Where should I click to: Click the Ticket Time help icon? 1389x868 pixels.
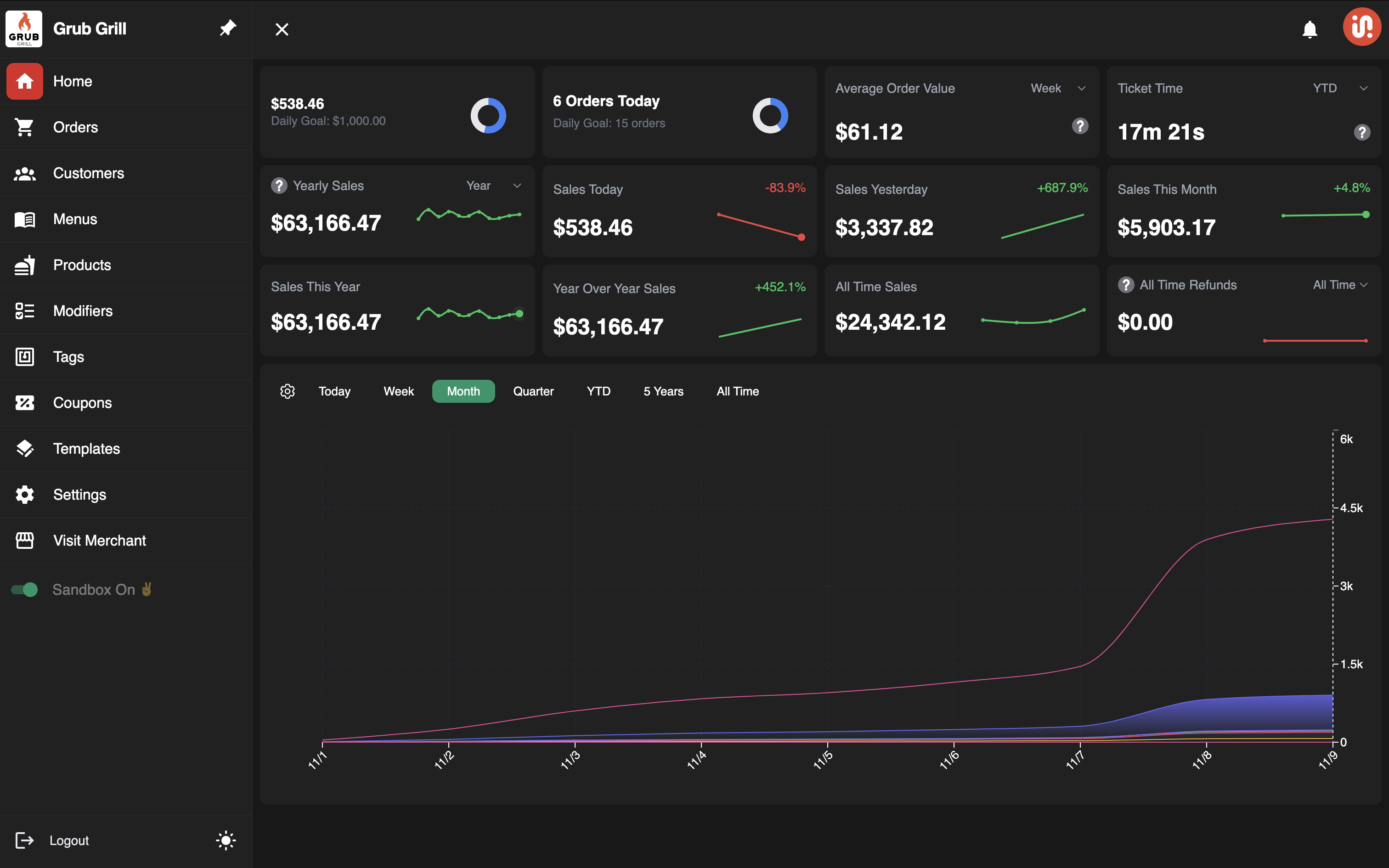[x=1361, y=132]
